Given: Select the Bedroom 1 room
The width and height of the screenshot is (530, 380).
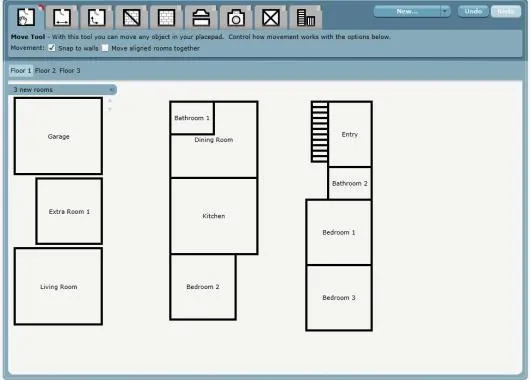Looking at the screenshot, I should [339, 232].
